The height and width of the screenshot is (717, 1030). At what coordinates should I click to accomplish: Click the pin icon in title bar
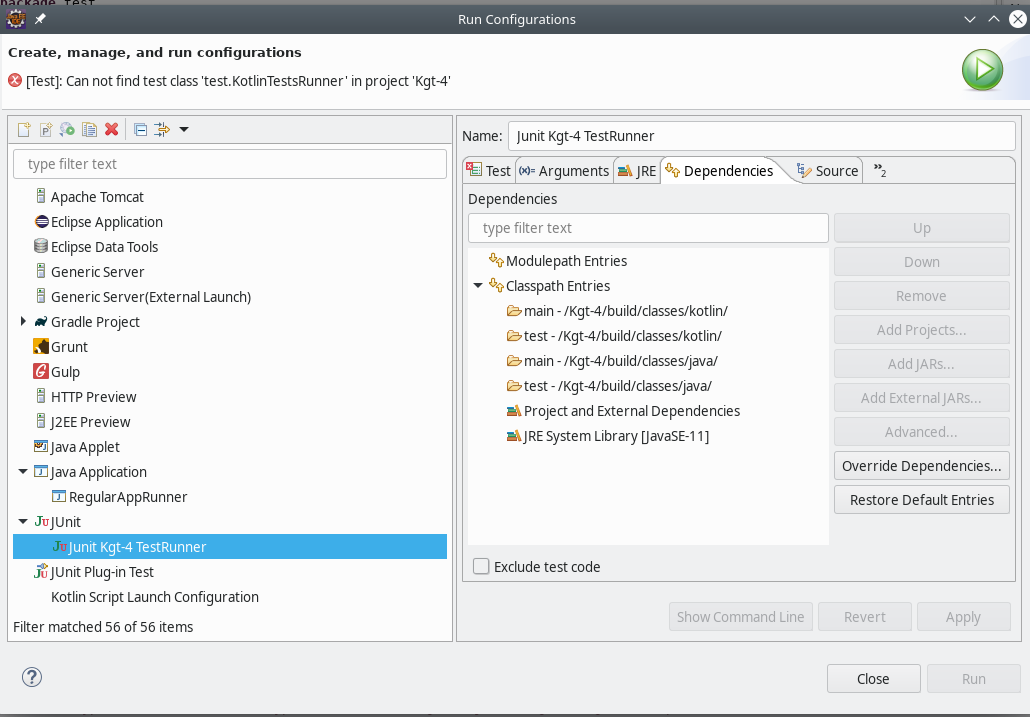pos(40,19)
